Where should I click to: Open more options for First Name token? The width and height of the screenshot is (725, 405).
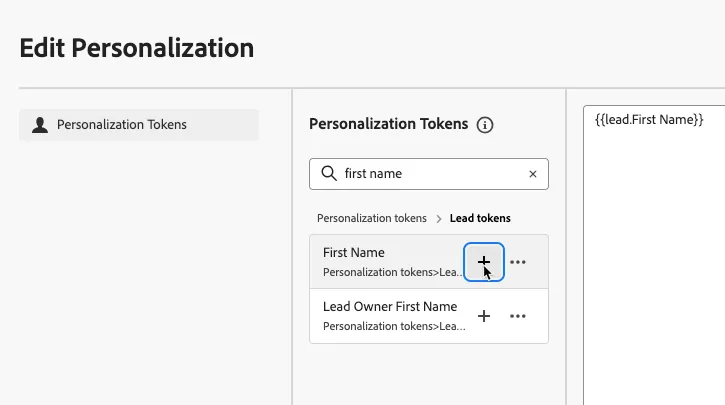517,262
